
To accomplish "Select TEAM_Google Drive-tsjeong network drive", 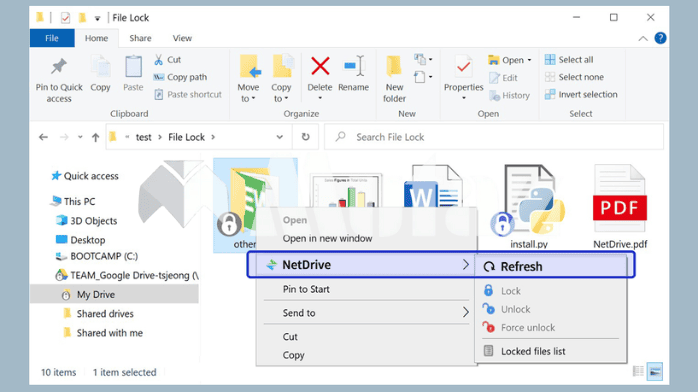I will pos(127,275).
